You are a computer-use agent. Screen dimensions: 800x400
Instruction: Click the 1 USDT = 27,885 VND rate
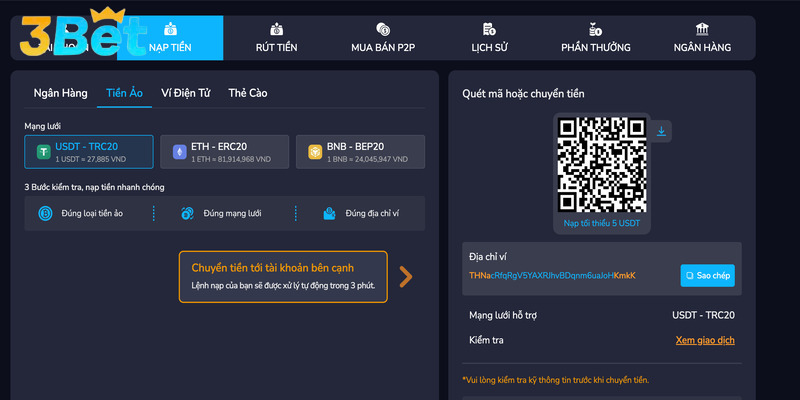(91, 159)
